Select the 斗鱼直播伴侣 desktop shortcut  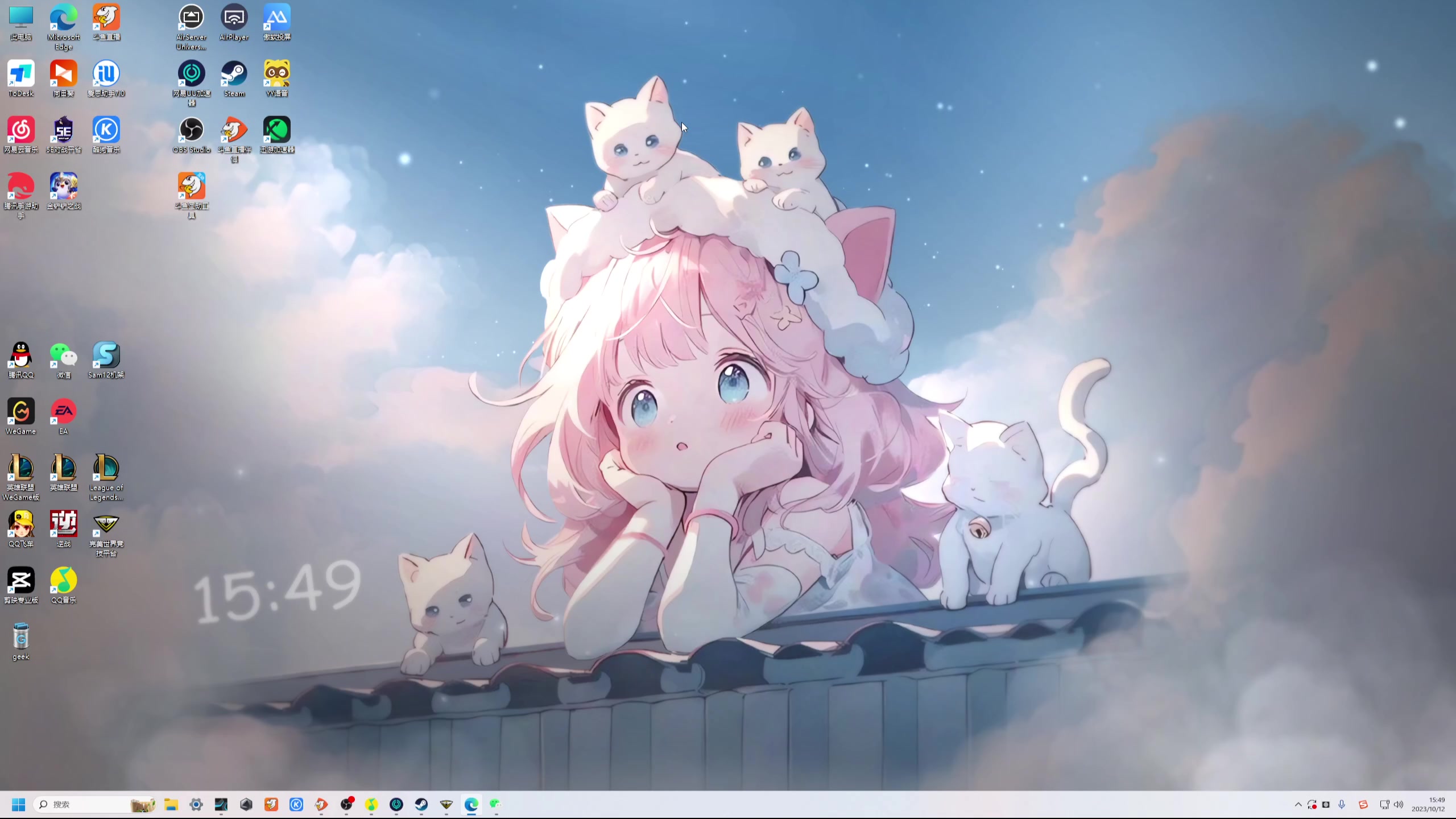pyautogui.click(x=234, y=140)
